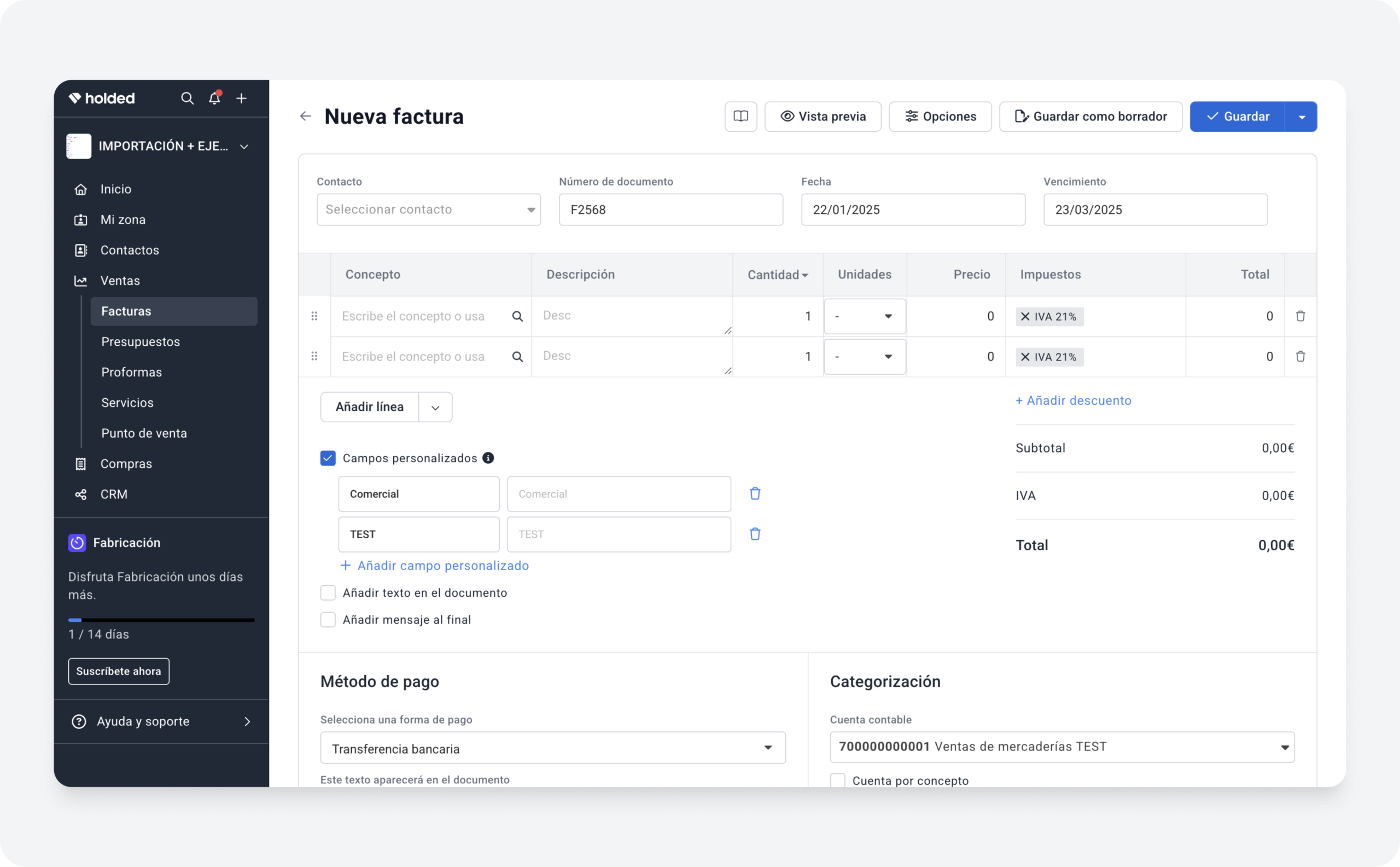Open the Cuenta contable dropdown
The image size is (1400, 867).
pyautogui.click(x=1061, y=747)
